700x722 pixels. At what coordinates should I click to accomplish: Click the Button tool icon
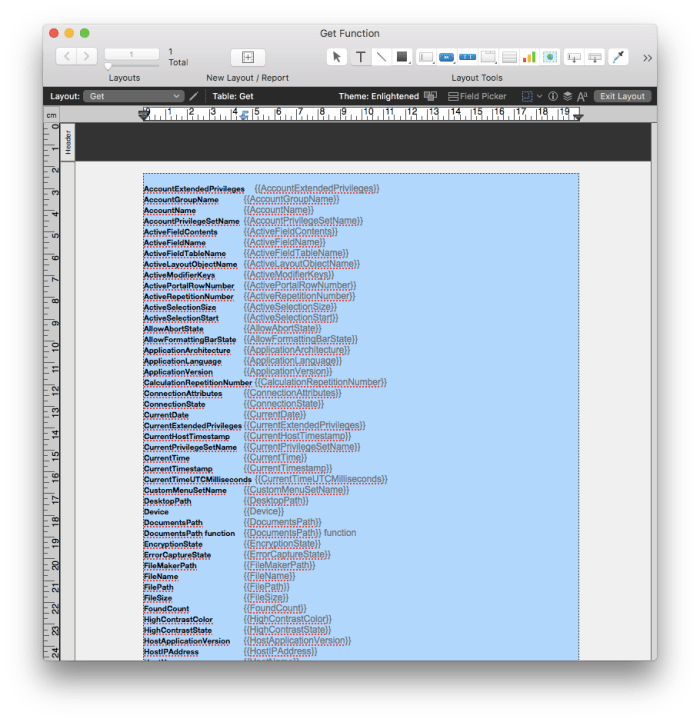(447, 57)
